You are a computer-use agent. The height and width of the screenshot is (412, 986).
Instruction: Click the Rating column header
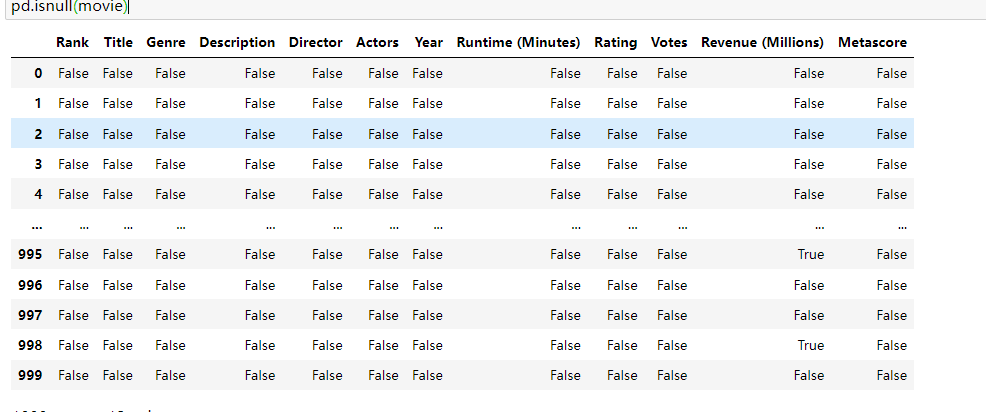(615, 43)
